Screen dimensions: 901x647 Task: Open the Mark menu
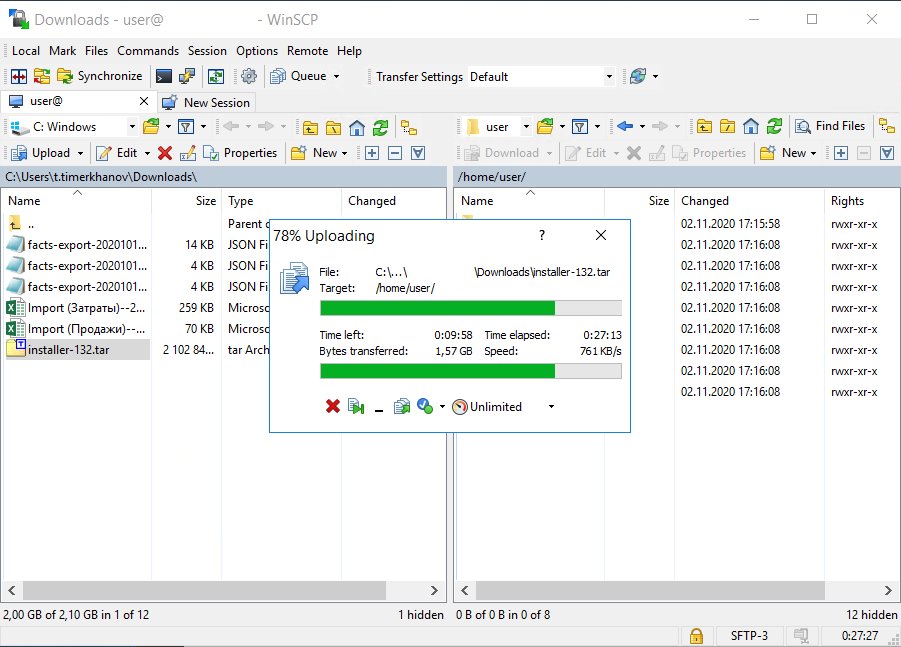[x=62, y=51]
